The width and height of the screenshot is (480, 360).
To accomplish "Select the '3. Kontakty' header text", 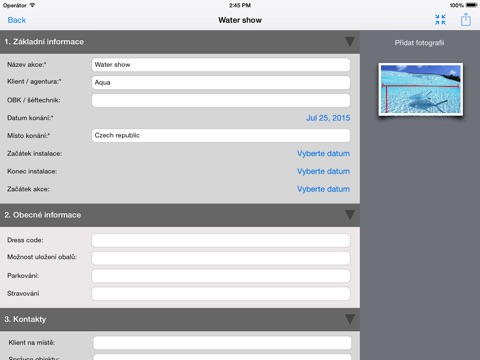I will click(x=25, y=319).
